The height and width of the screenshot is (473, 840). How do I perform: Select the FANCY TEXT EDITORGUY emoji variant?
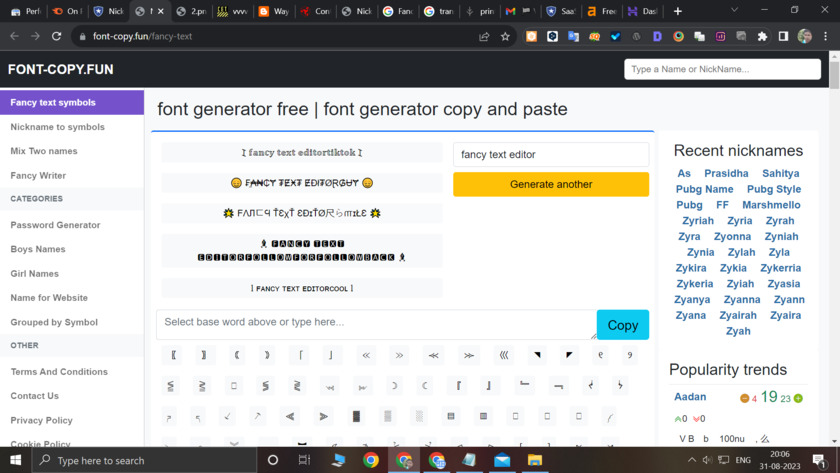coord(302,183)
